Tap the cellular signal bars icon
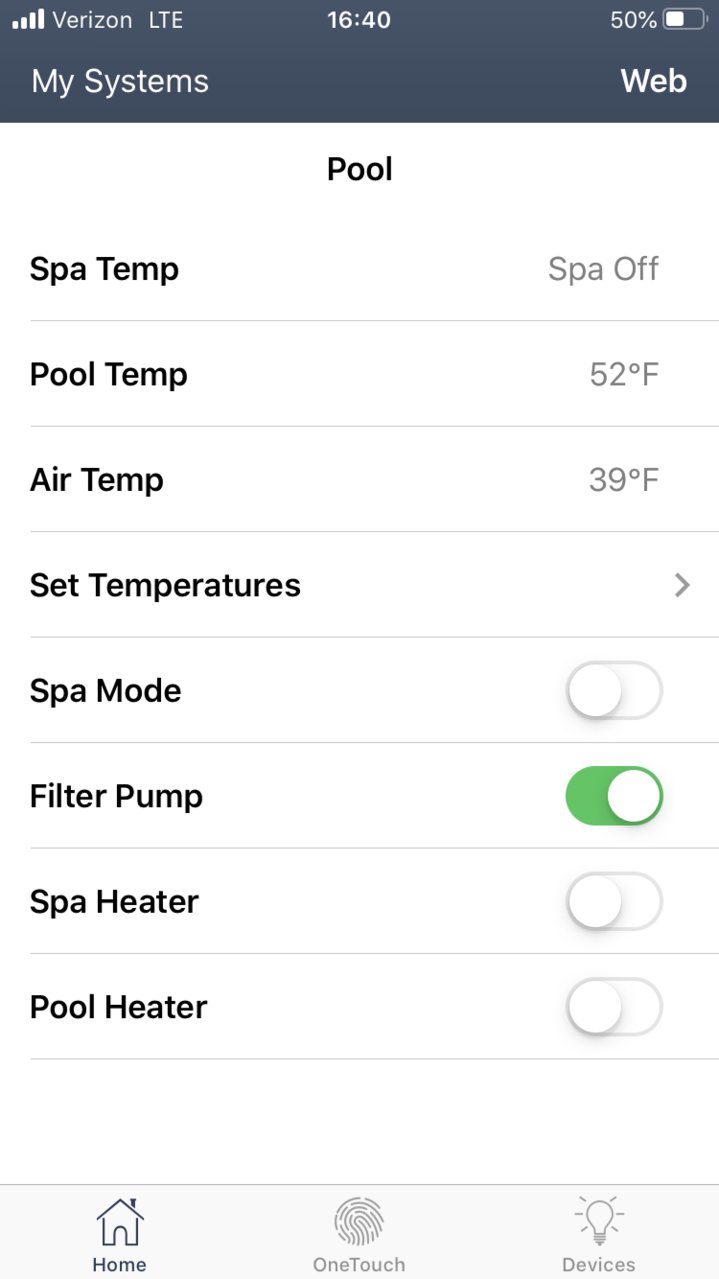The width and height of the screenshot is (719, 1279). tap(28, 20)
